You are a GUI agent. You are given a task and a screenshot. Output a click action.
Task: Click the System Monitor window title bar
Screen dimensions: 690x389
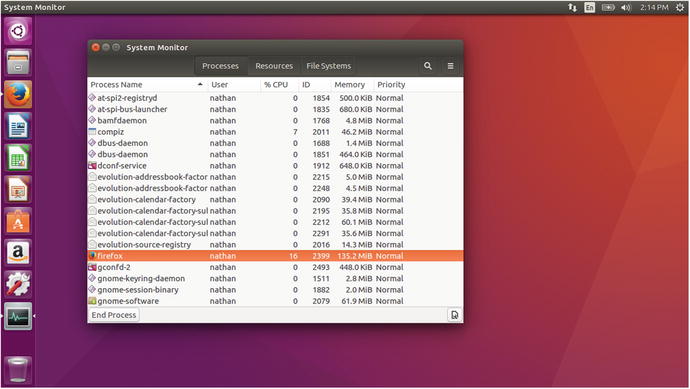tap(275, 48)
